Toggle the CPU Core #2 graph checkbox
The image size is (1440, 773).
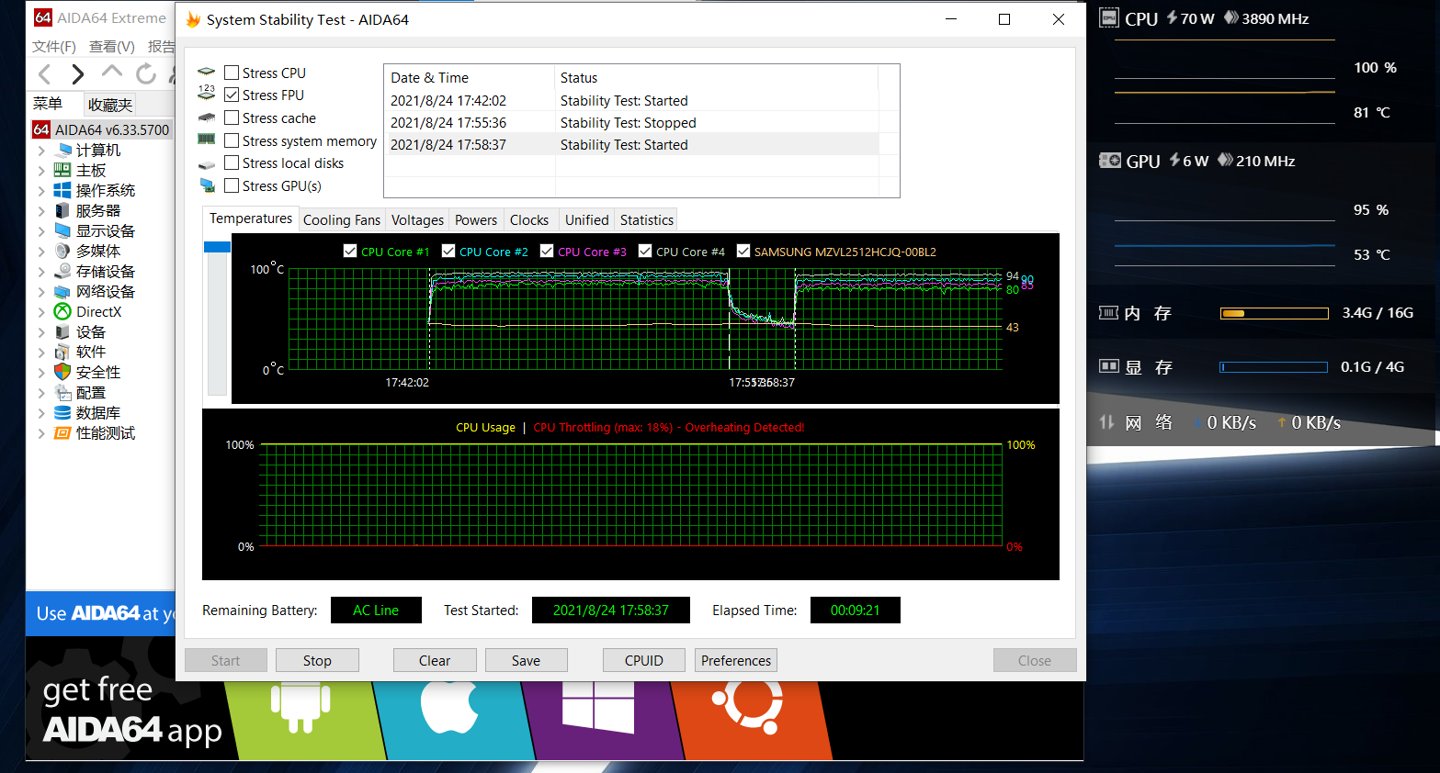tap(448, 251)
